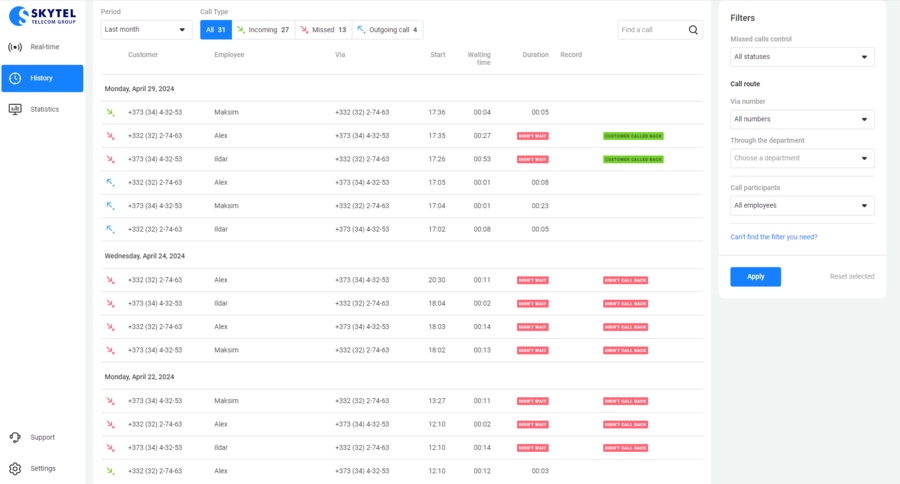Show the Outgoing call 4 tab

pos(388,30)
